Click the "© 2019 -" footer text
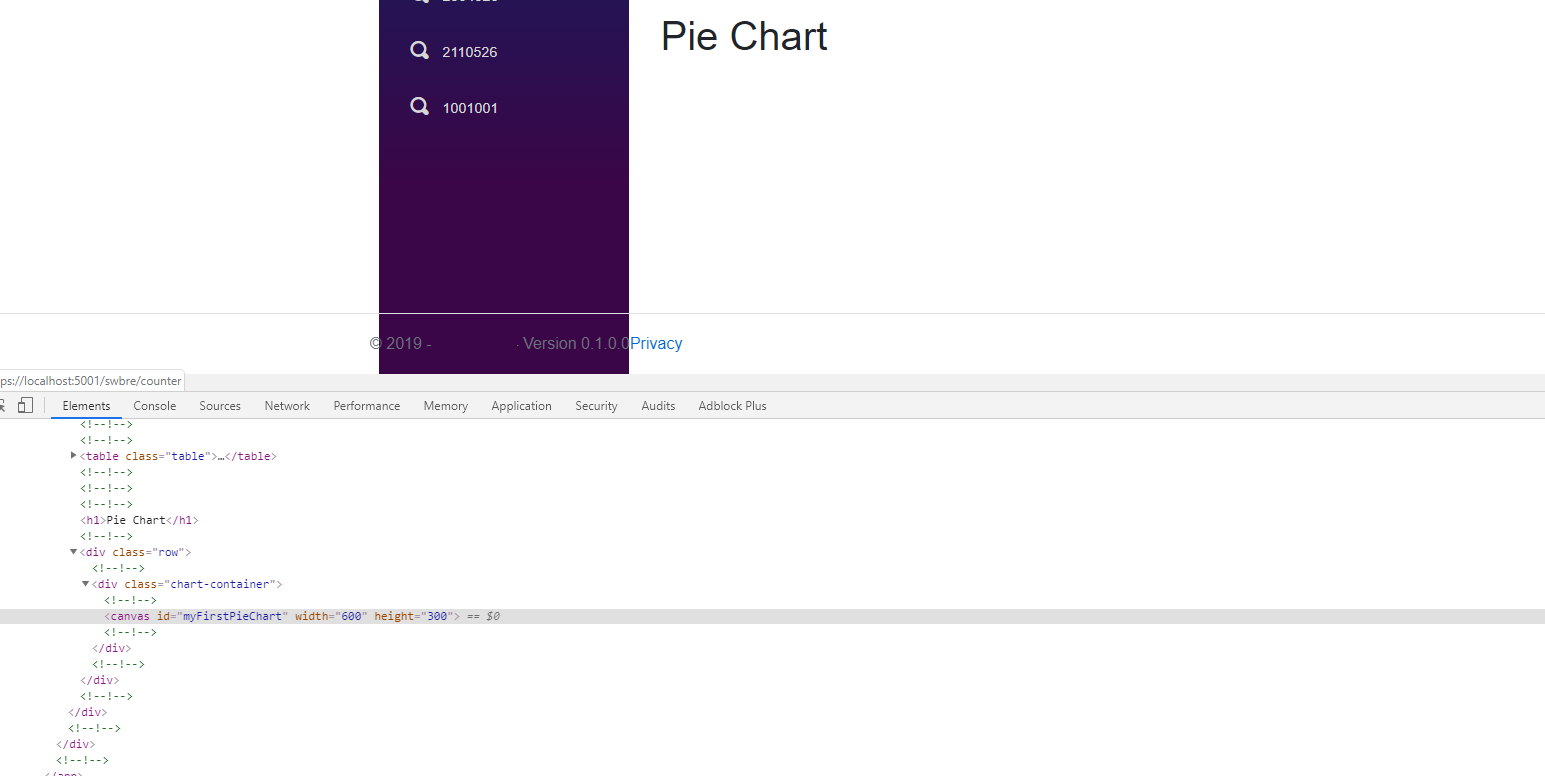Image resolution: width=1545 pixels, height=776 pixels. point(400,343)
